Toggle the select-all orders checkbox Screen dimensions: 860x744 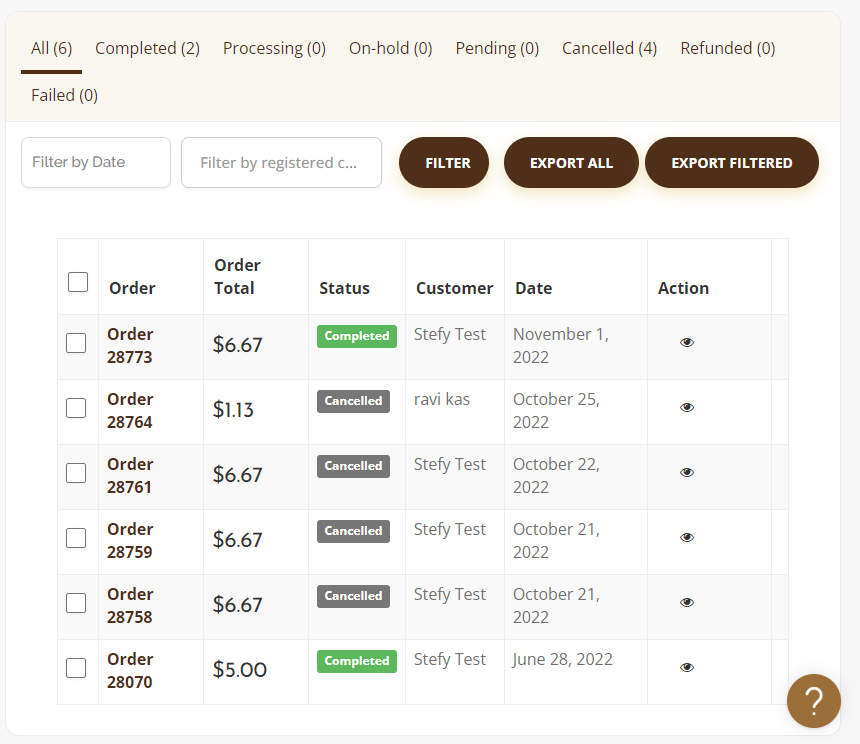(x=78, y=282)
